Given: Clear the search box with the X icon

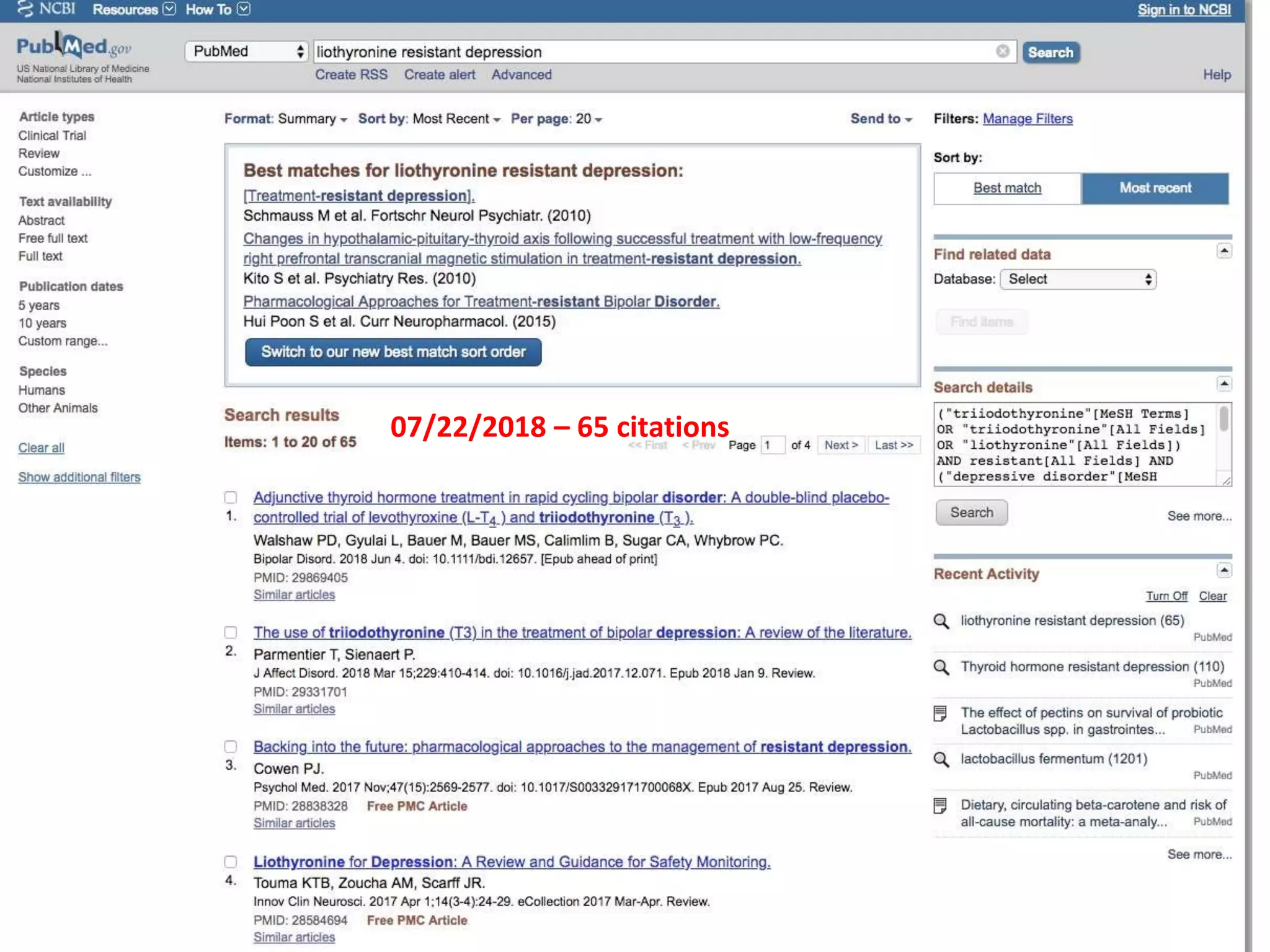Looking at the screenshot, I should pos(1002,51).
